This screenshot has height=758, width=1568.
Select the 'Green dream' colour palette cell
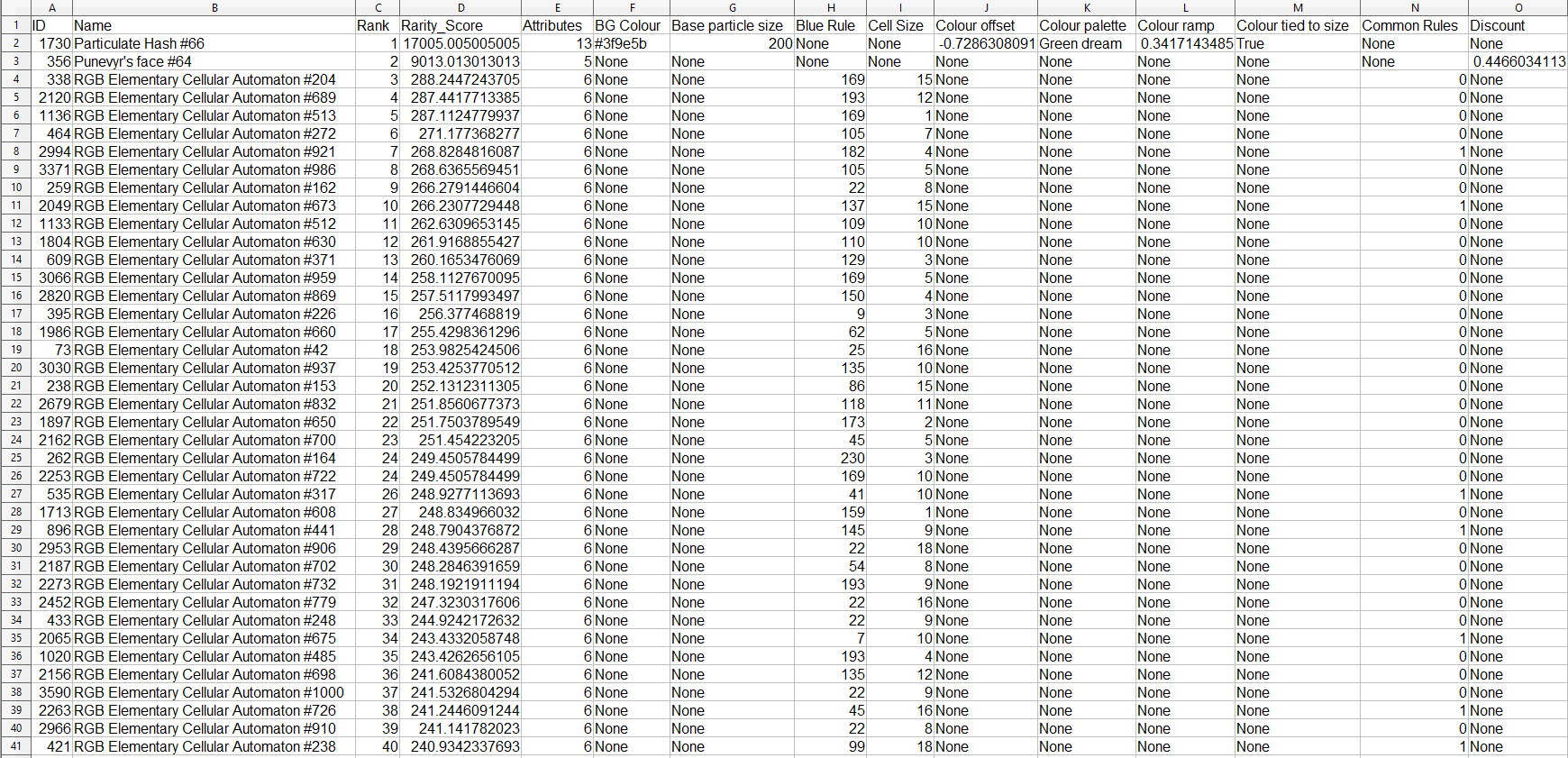tap(1080, 43)
